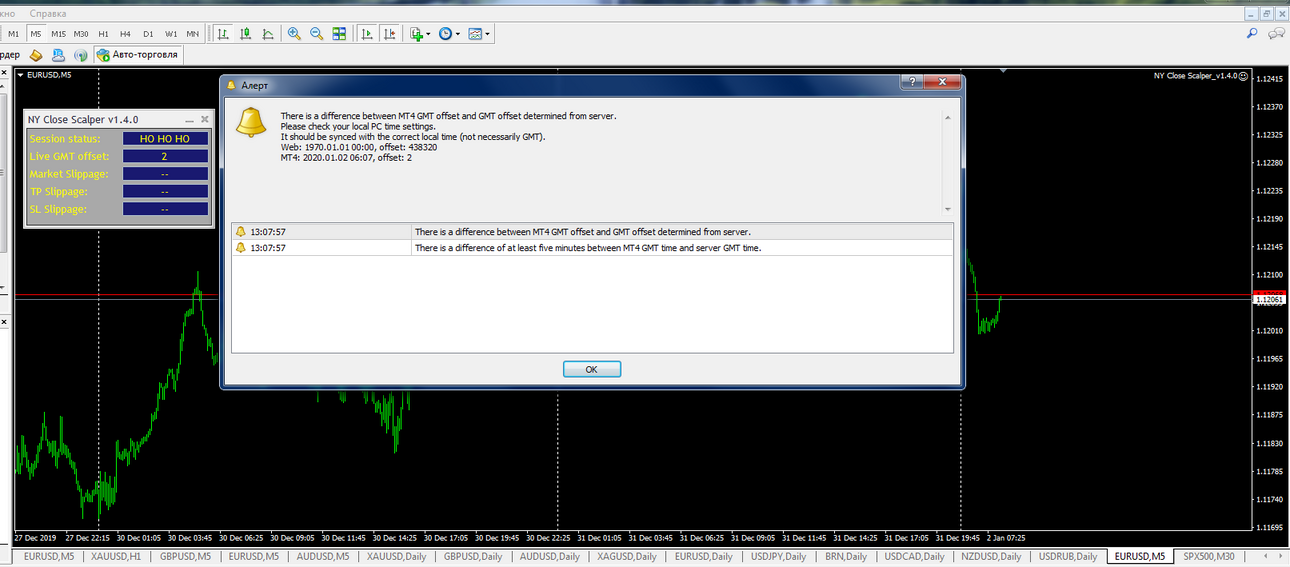The image size is (1290, 567).
Task: Select the W1 timeframe
Action: point(171,34)
